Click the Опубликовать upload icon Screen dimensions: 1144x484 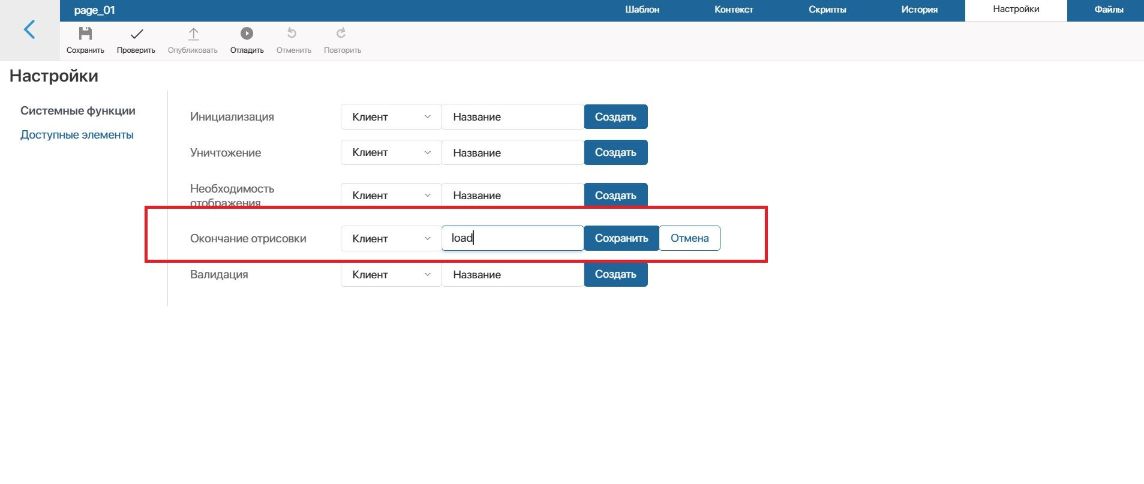[193, 34]
